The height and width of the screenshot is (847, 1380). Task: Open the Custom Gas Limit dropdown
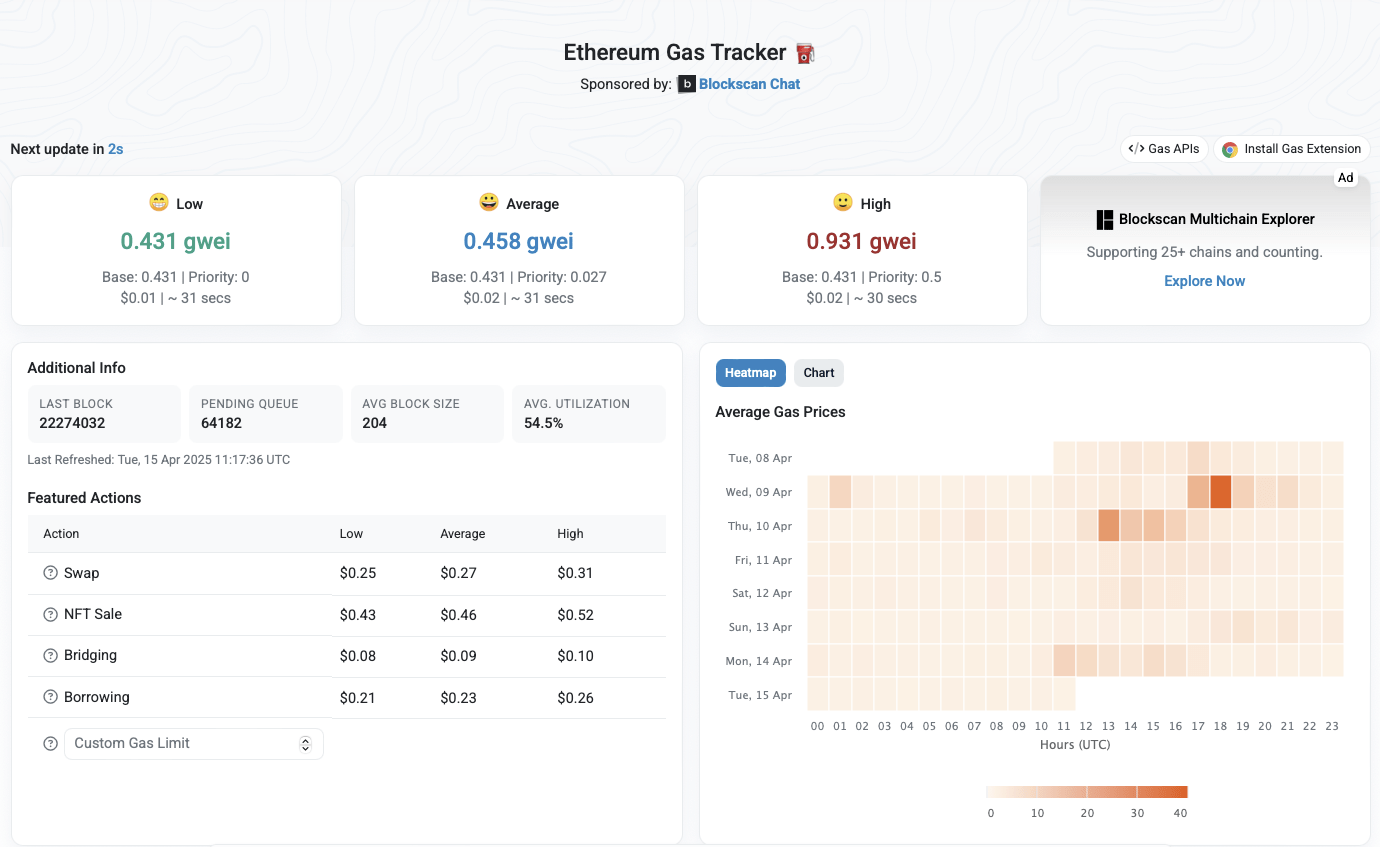[x=185, y=744]
